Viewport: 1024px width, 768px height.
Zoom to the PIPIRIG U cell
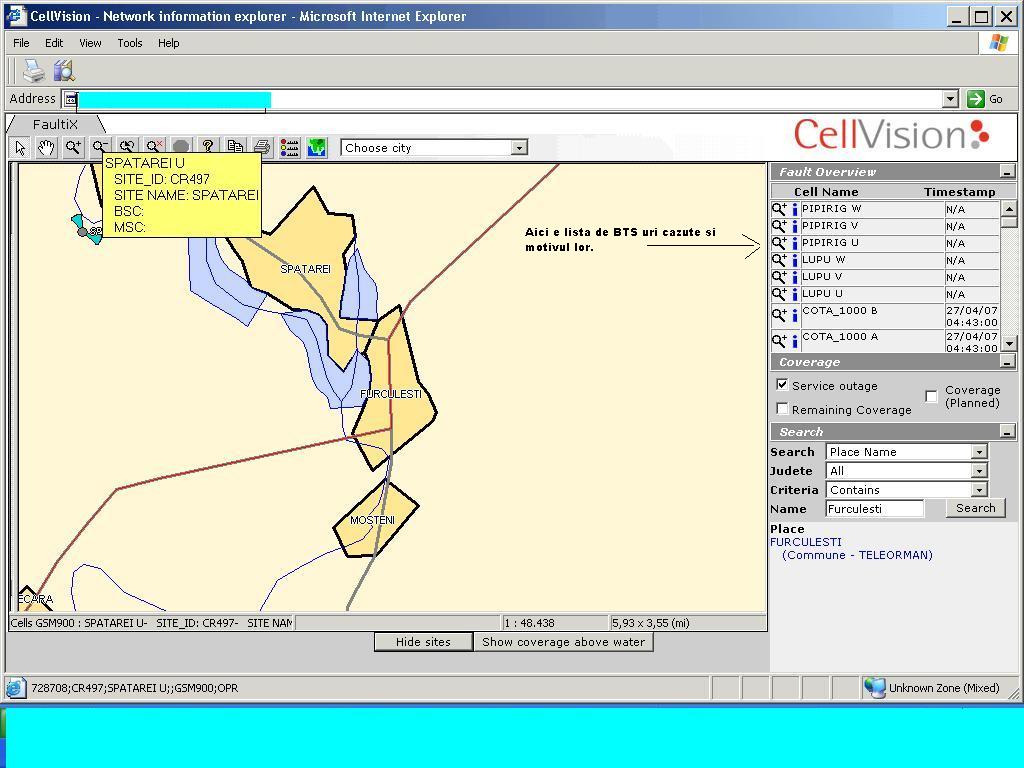(779, 243)
